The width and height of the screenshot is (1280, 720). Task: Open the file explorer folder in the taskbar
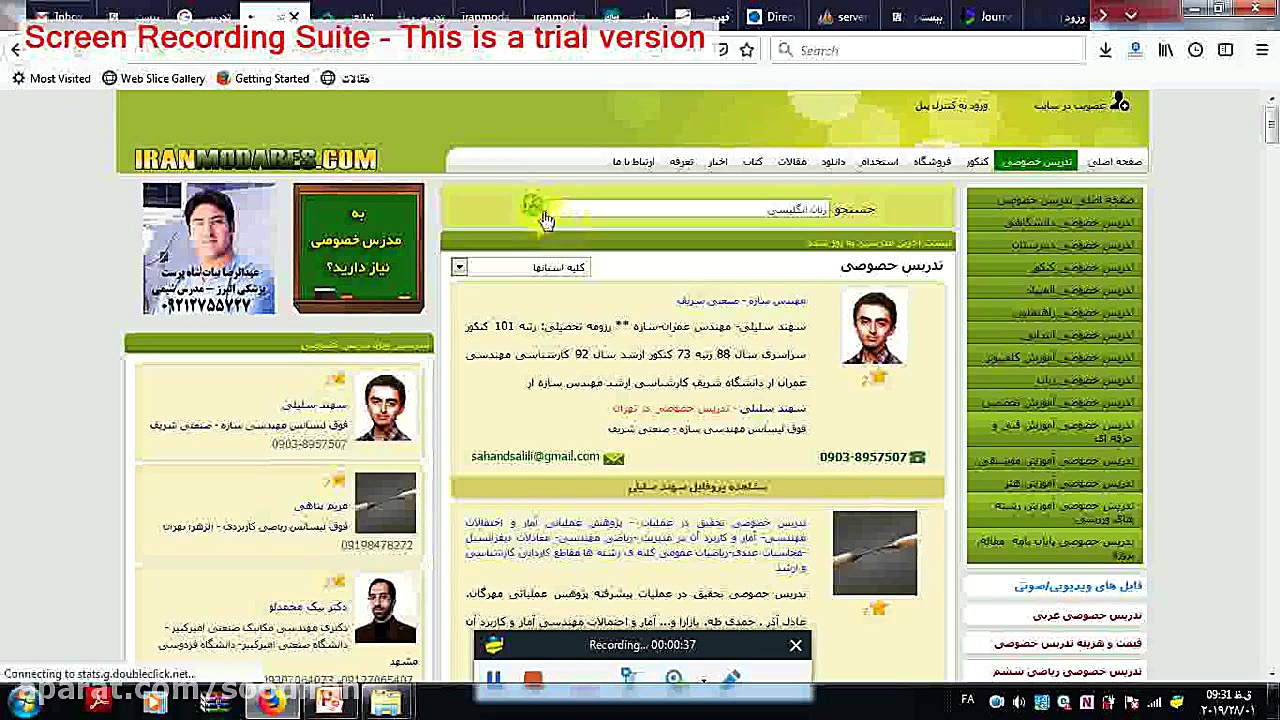[x=386, y=703]
